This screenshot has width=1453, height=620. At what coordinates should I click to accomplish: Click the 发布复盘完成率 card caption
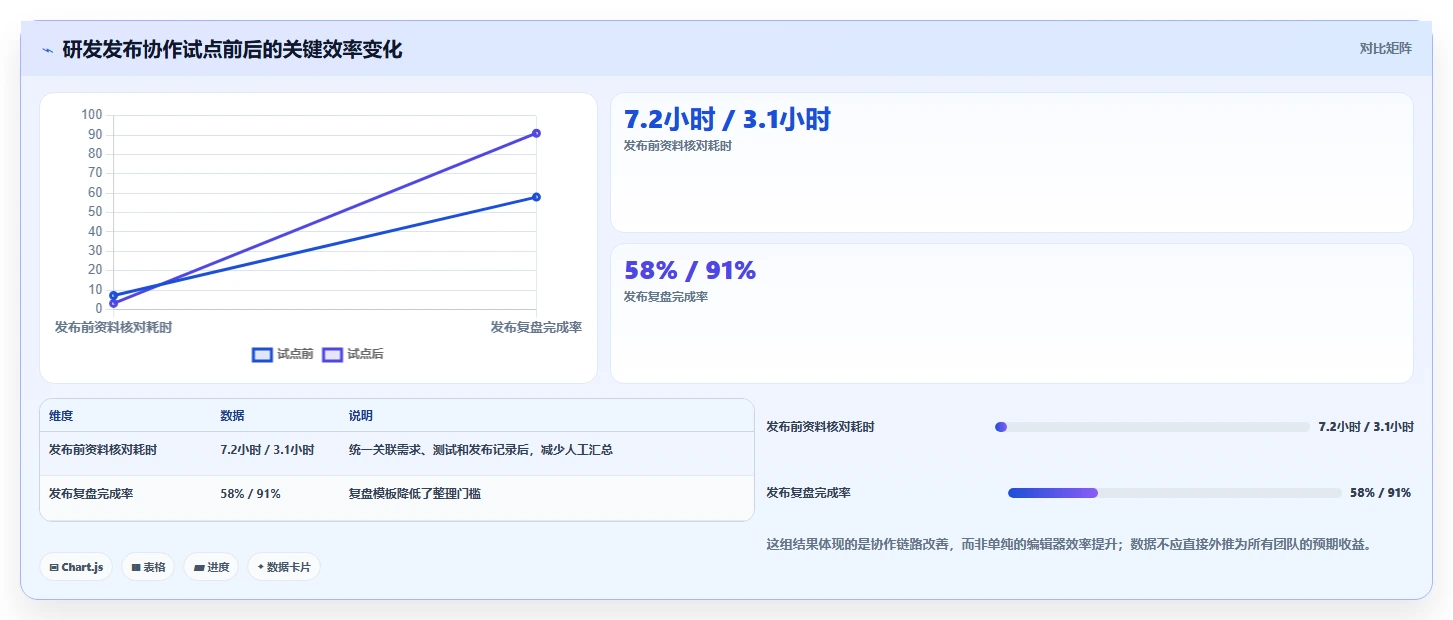(x=666, y=297)
